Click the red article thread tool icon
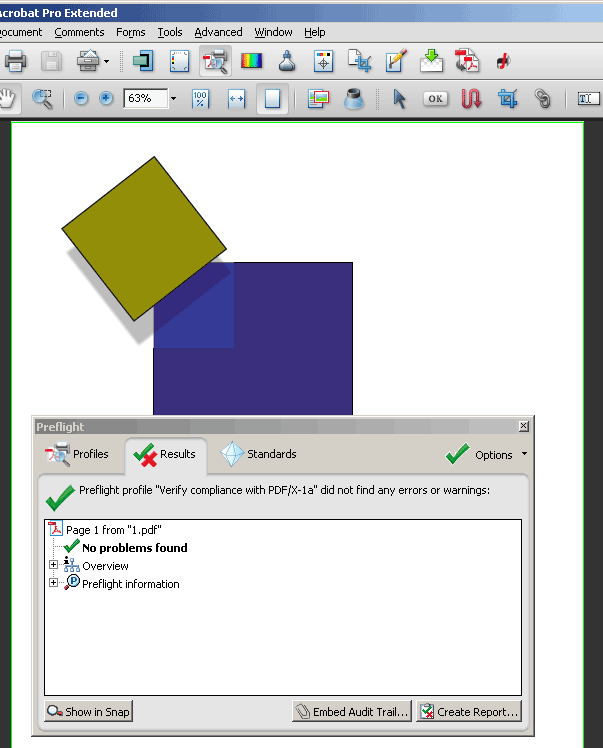The height and width of the screenshot is (748, 603). coord(471,99)
